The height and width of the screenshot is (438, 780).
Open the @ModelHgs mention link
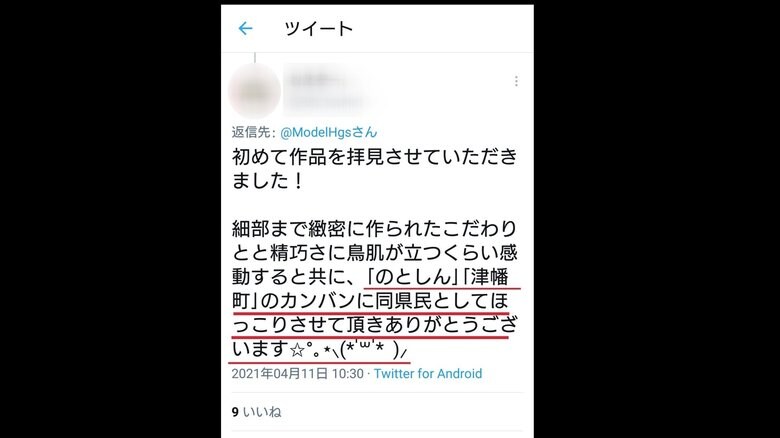329,132
